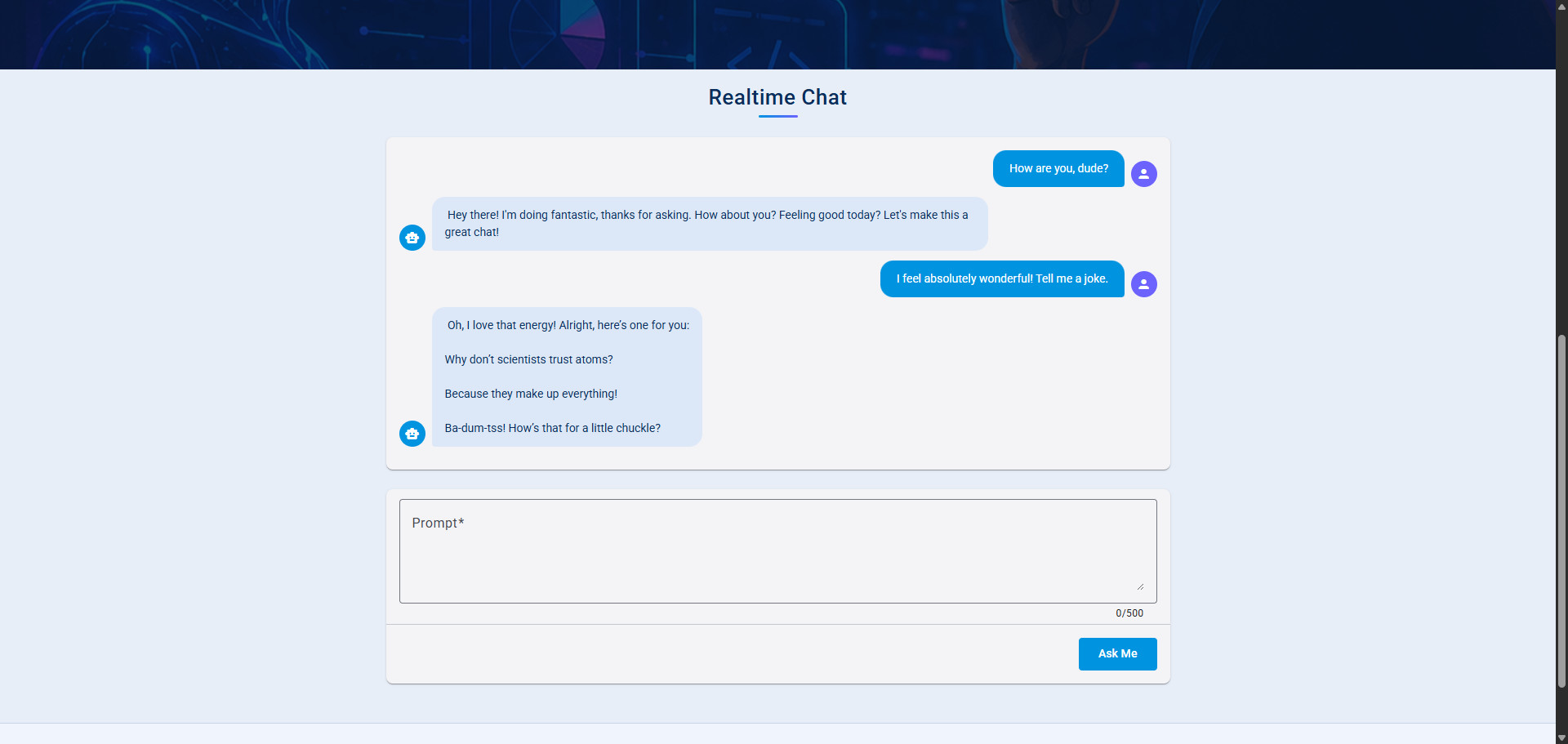Screen dimensions: 1568x744
Task: Click the user avatar beside "How are you, dude?"
Action: 1143,174
